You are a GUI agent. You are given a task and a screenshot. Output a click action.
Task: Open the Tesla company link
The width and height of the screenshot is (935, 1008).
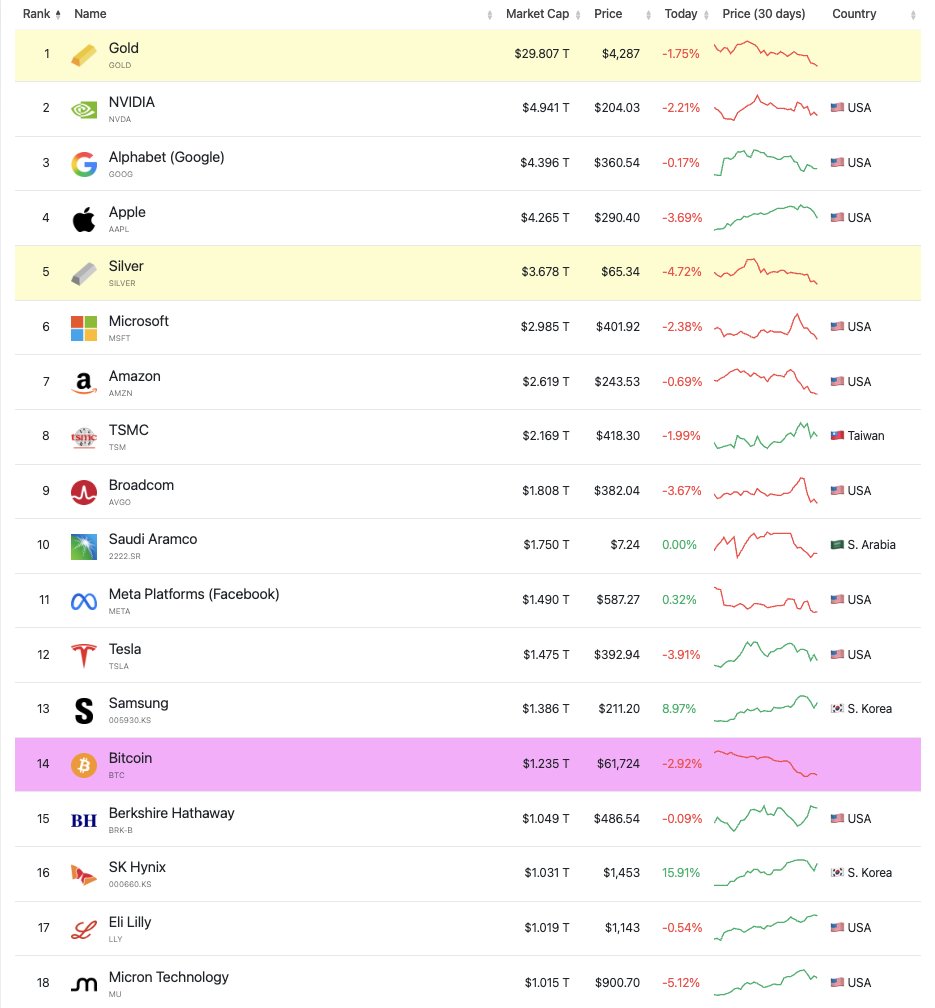pyautogui.click(x=125, y=649)
